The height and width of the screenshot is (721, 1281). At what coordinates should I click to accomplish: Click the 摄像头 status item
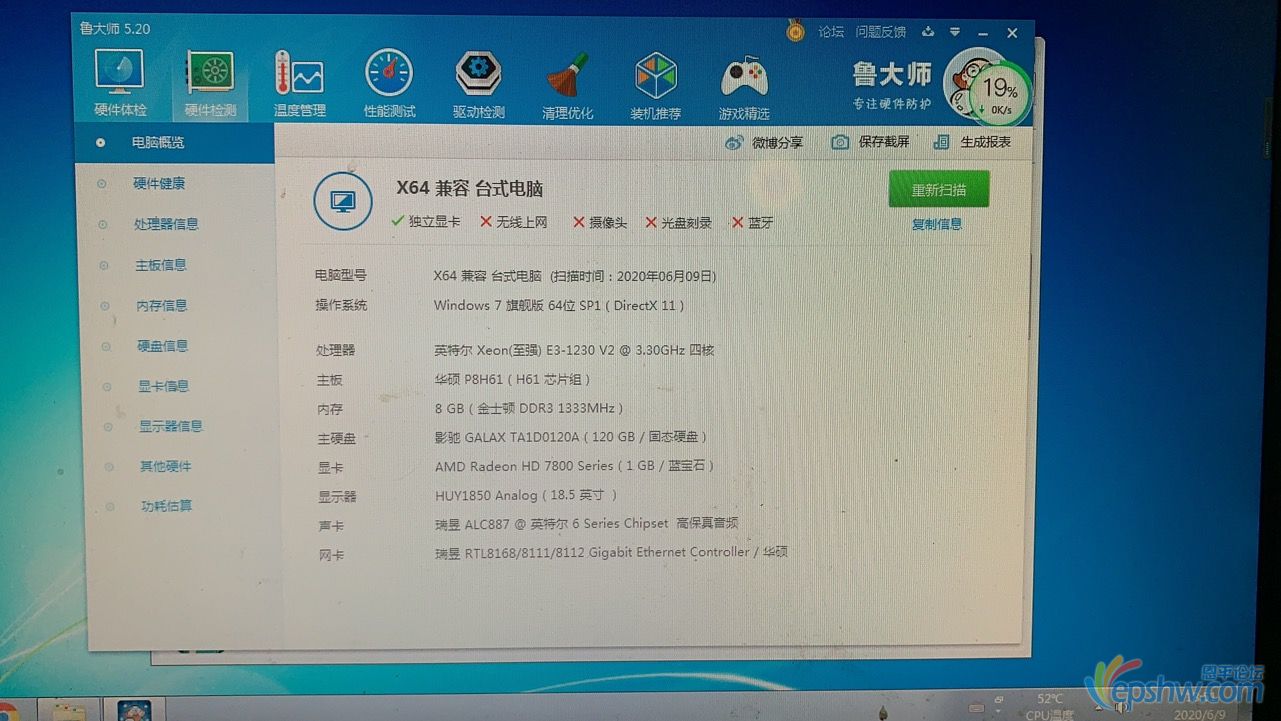click(600, 223)
